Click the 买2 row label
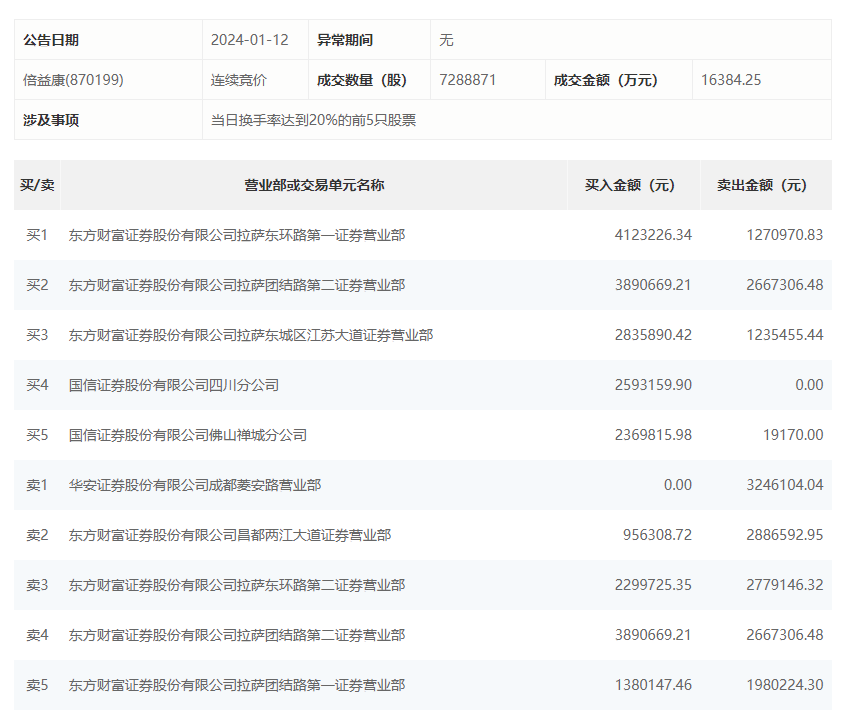The width and height of the screenshot is (843, 720). tap(37, 285)
